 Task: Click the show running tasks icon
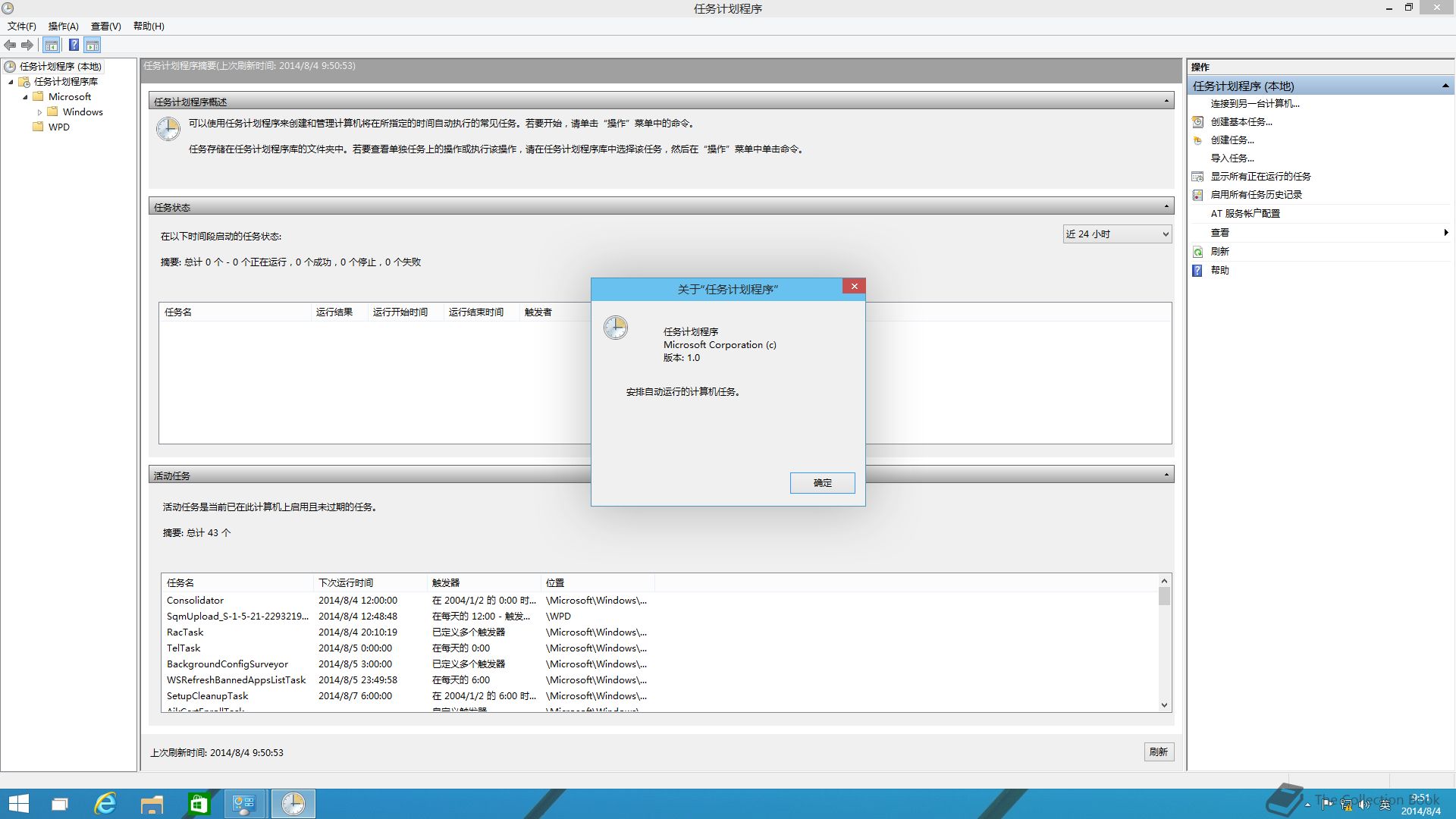(x=1198, y=177)
